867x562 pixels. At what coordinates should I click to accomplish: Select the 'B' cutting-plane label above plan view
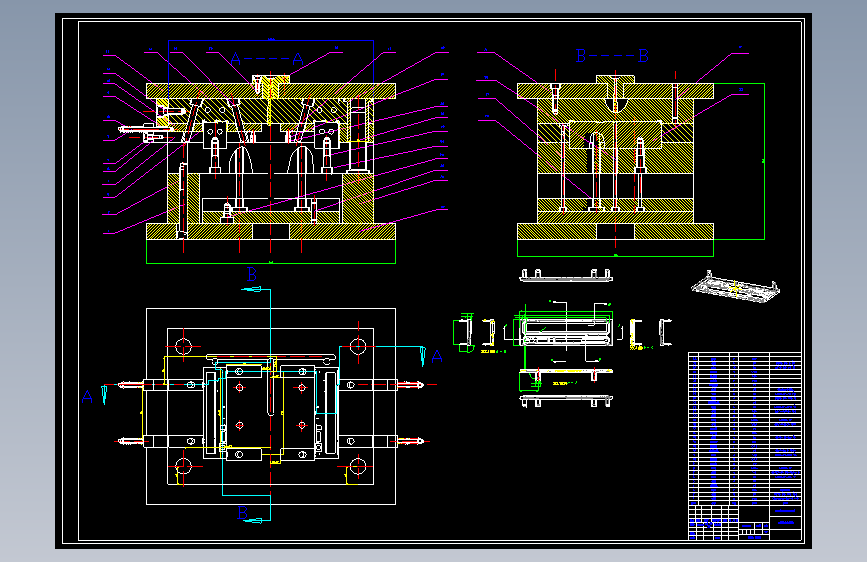252,274
